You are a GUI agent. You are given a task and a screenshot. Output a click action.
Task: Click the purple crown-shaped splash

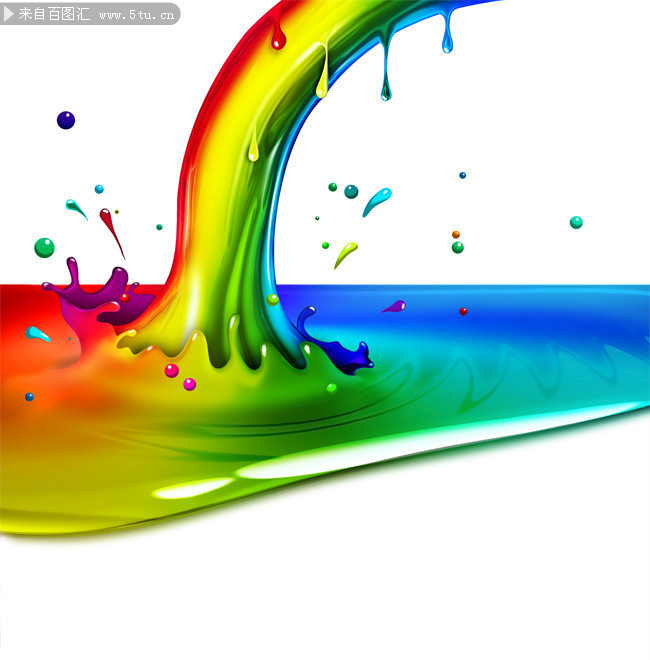[90, 293]
